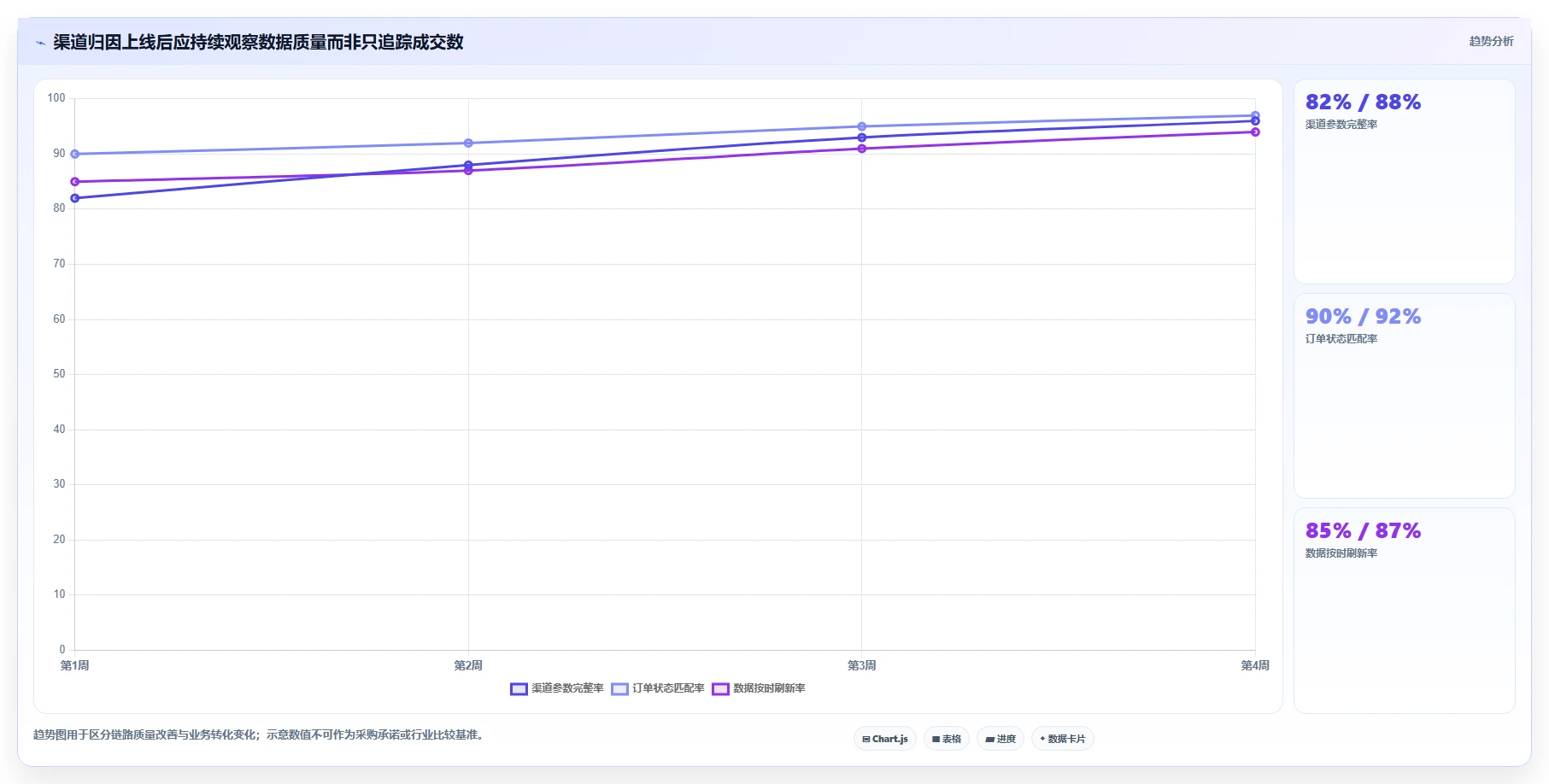1549x784 pixels.
Task: Click the 订单状态匹配率 data point at 第3周
Action: [x=862, y=126]
